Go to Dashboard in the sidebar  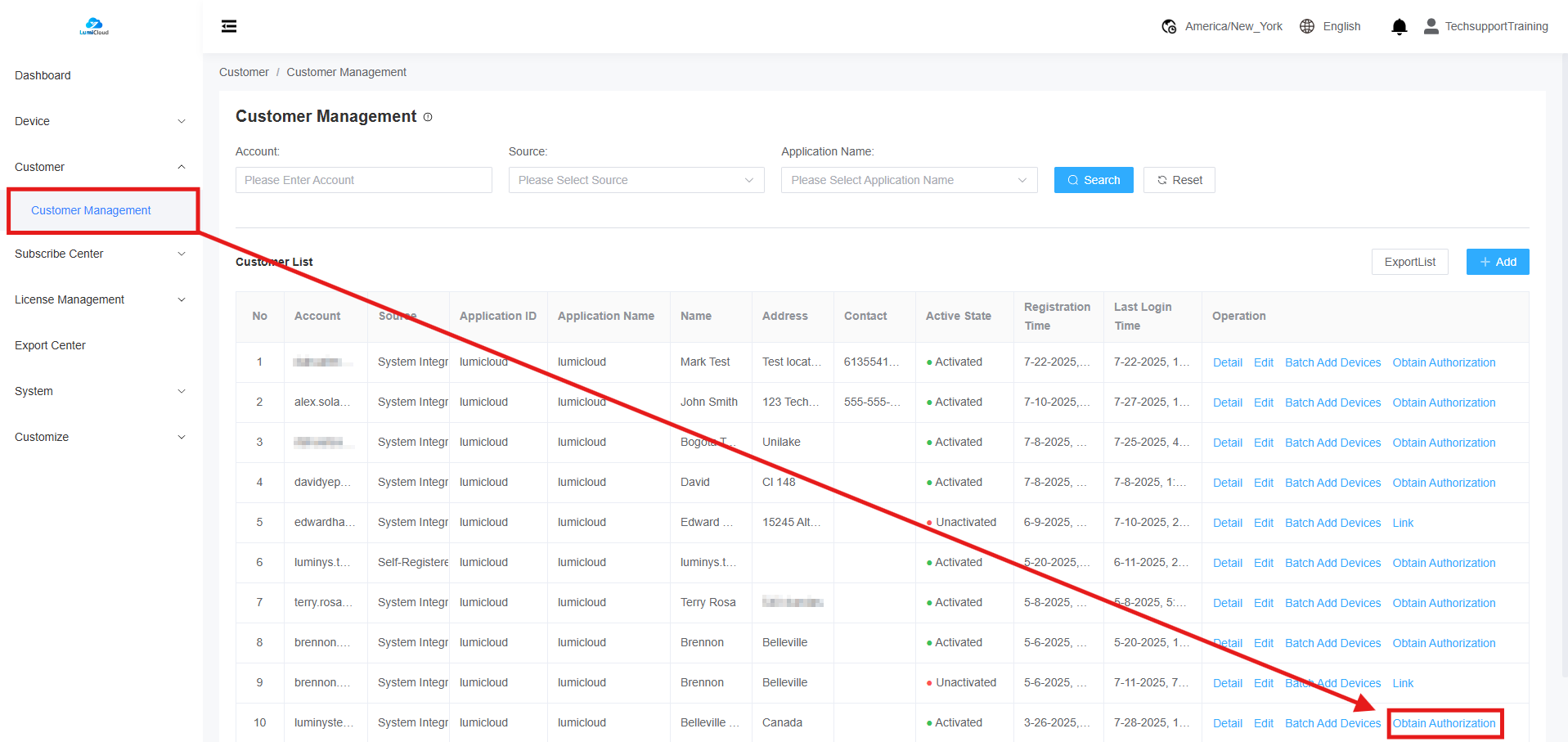[43, 75]
